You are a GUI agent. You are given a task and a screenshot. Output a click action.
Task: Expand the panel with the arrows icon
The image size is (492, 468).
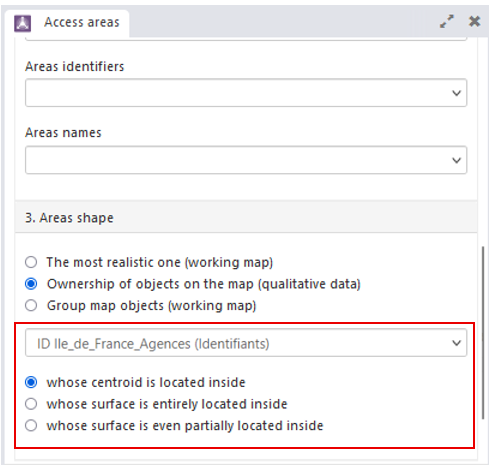pyautogui.click(x=446, y=22)
